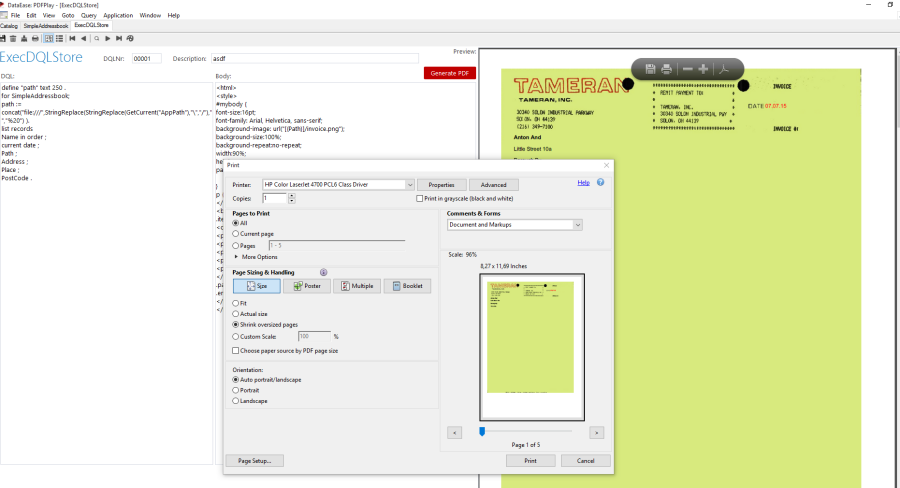This screenshot has height=488, width=900.
Task: Select the Pages range radio button
Action: click(235, 245)
